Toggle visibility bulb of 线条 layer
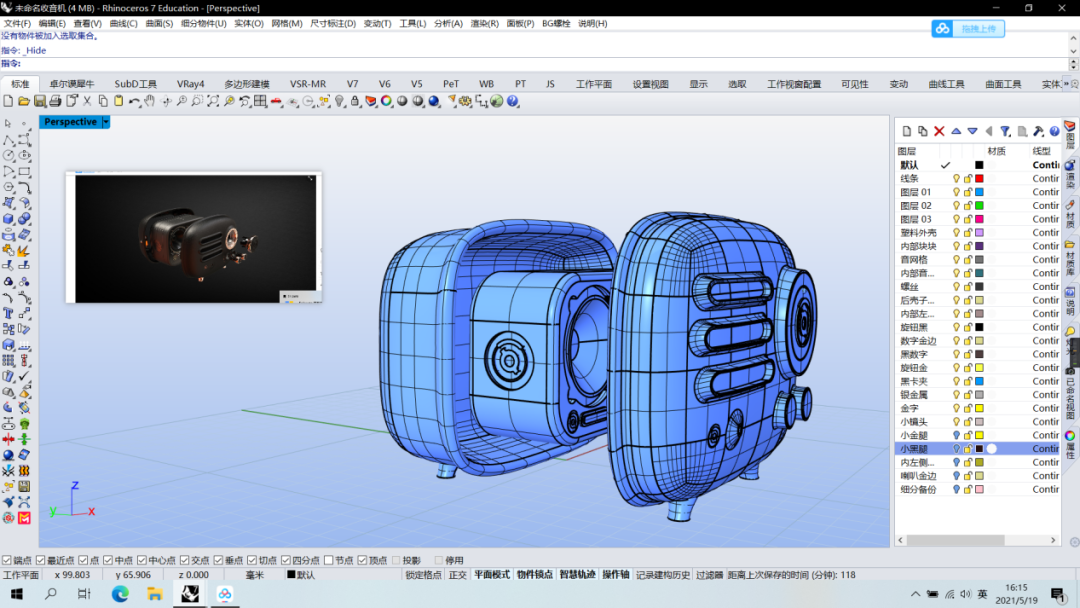This screenshot has height=608, width=1080. click(x=956, y=178)
